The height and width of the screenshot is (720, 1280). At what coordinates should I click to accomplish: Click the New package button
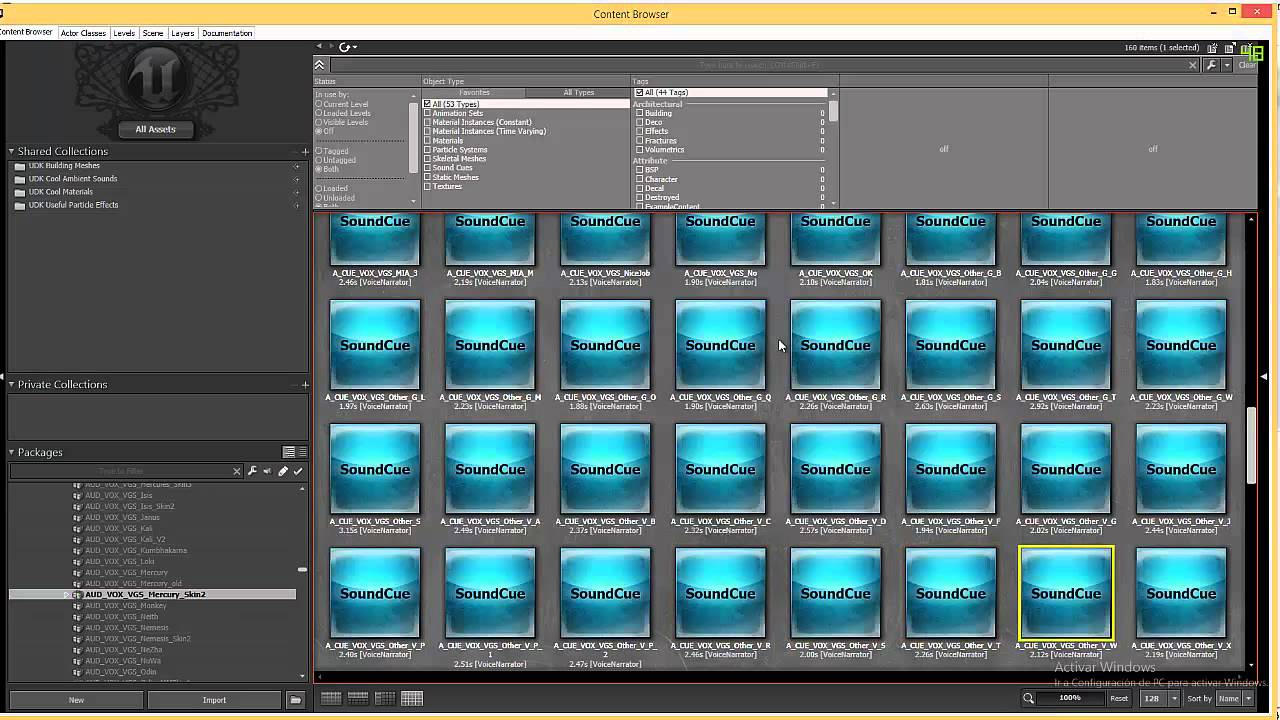click(x=76, y=700)
